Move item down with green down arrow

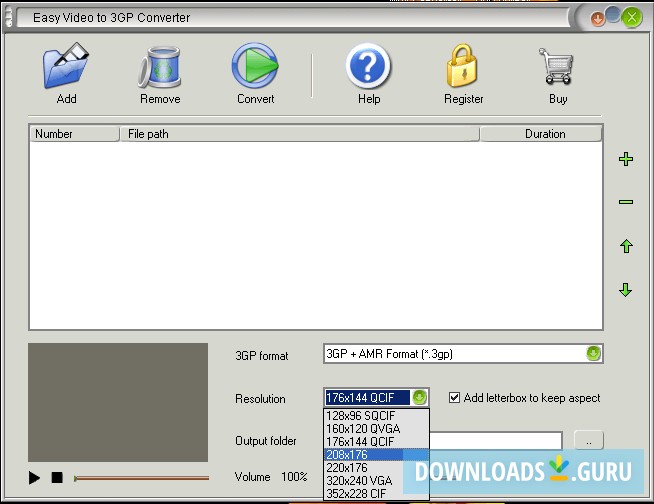(626, 290)
